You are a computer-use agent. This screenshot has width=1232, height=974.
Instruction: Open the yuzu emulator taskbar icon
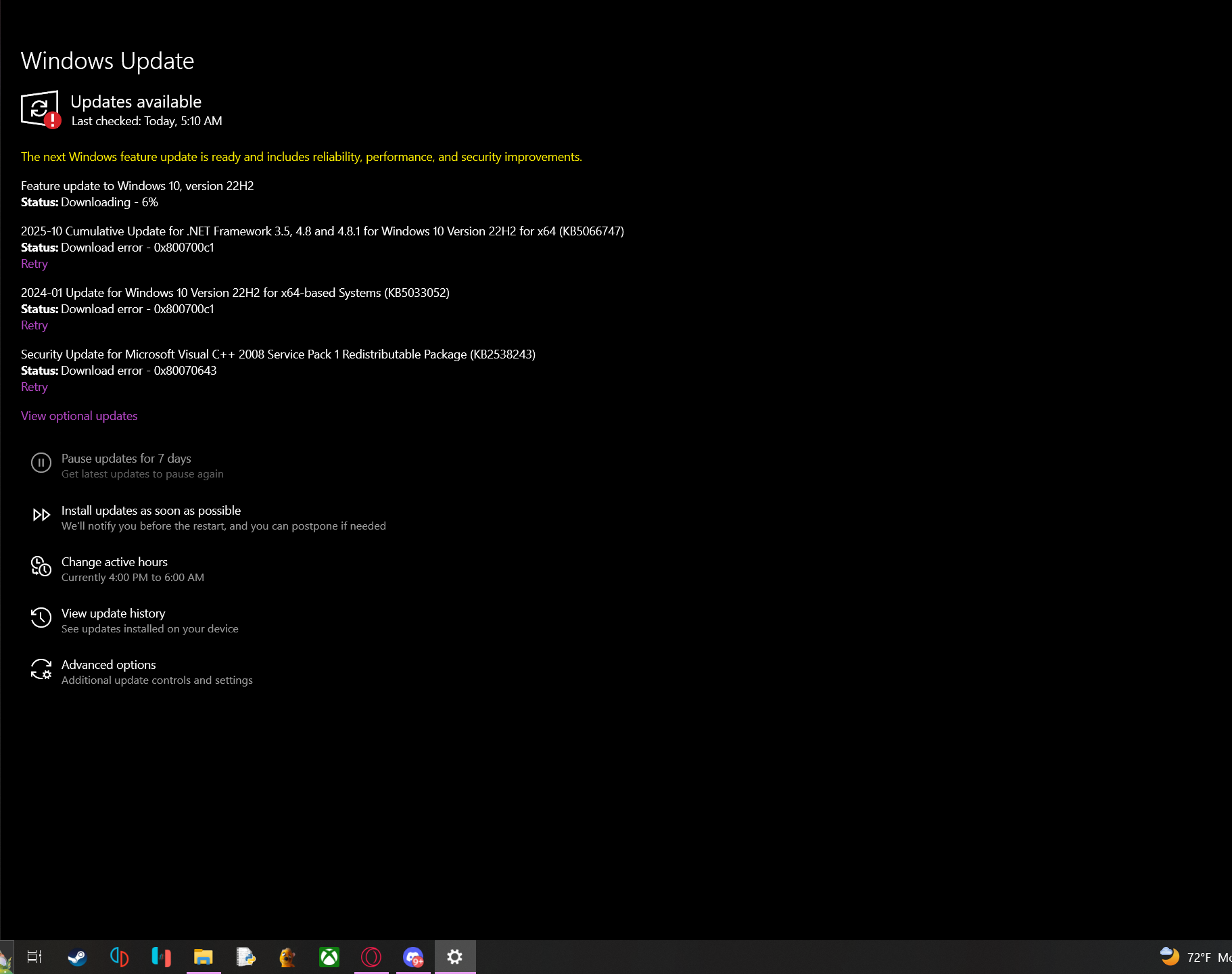click(x=119, y=957)
